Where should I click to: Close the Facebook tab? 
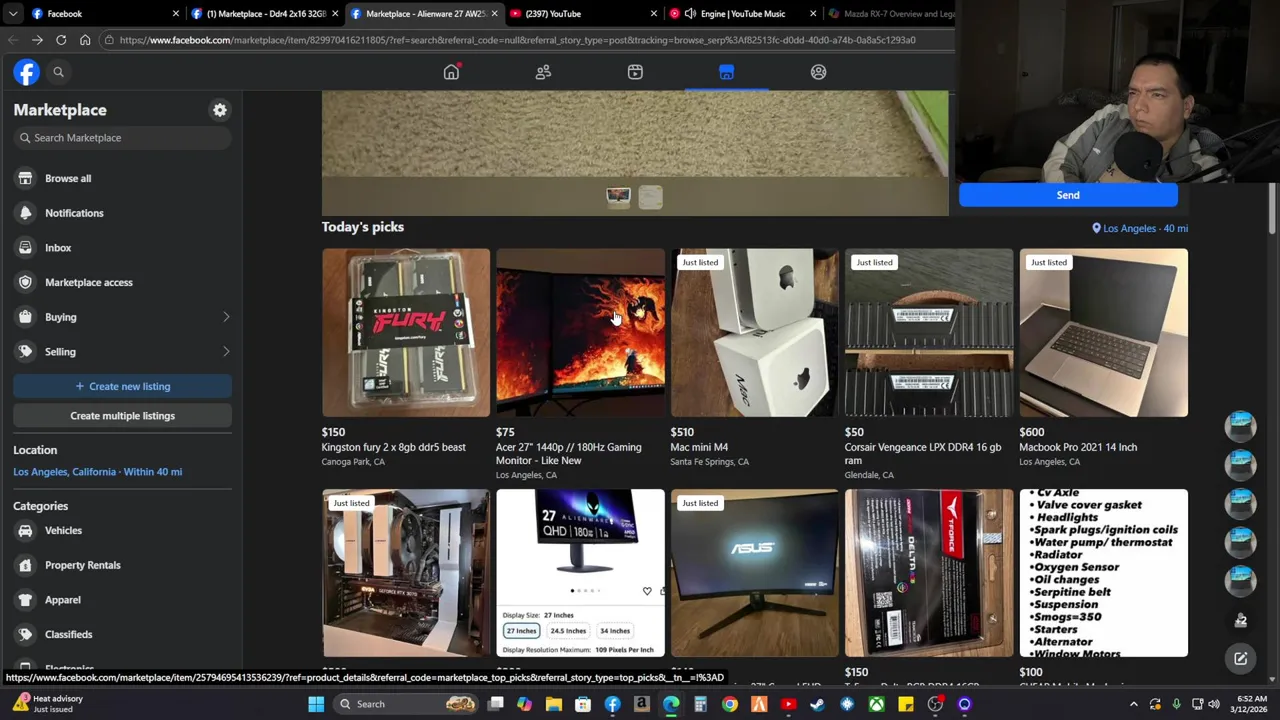coord(175,14)
